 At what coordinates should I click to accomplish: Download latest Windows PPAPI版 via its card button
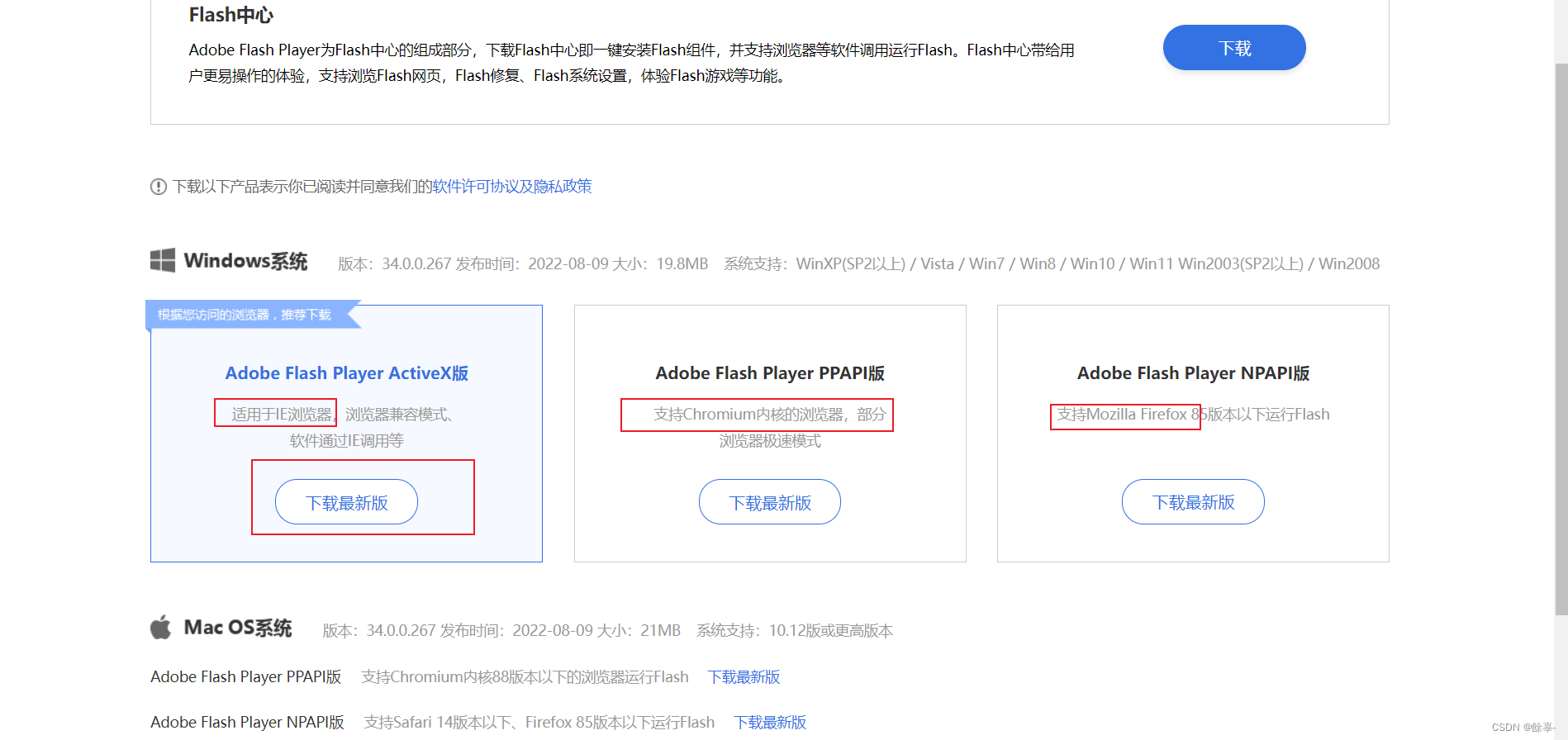click(x=770, y=502)
